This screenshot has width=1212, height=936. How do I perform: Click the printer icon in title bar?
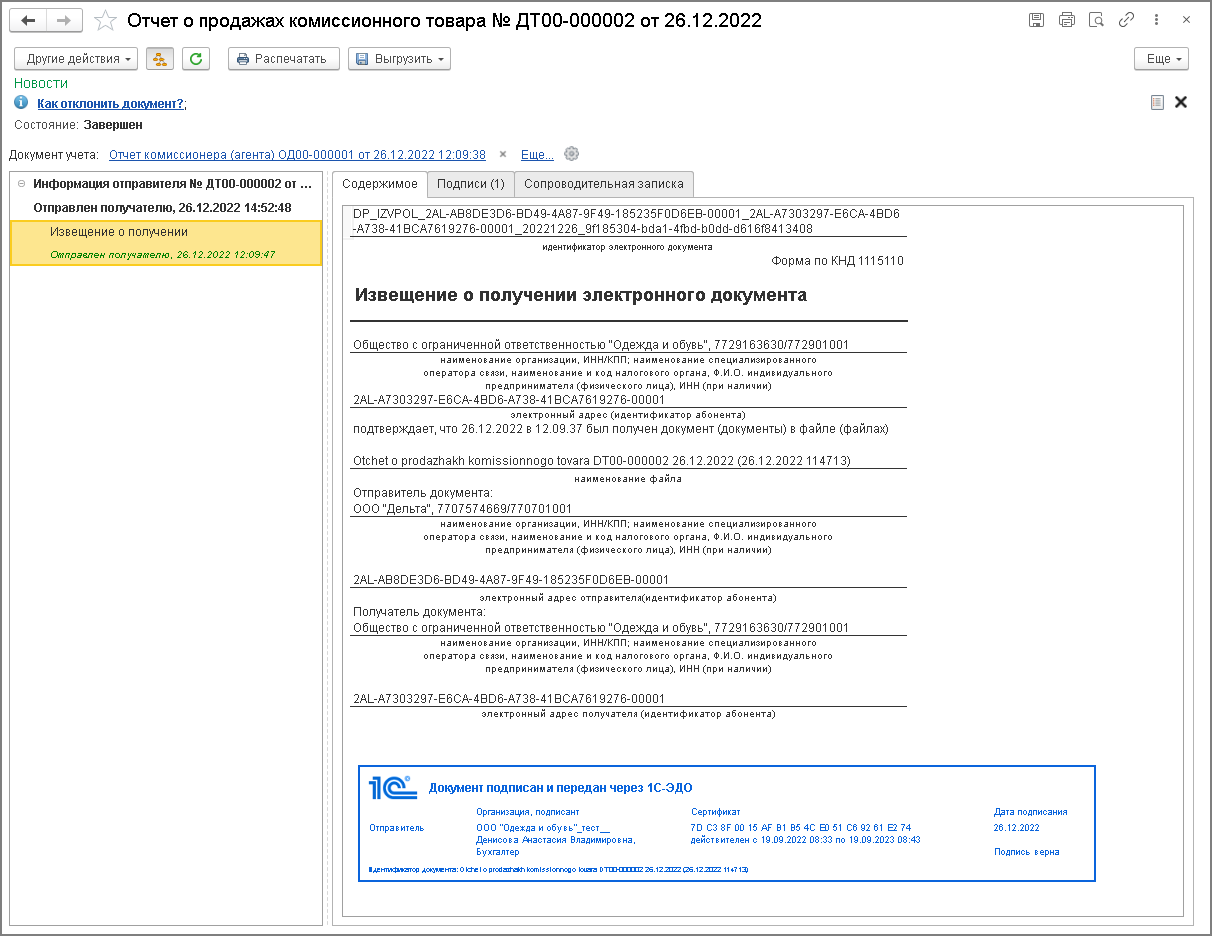[x=1066, y=20]
